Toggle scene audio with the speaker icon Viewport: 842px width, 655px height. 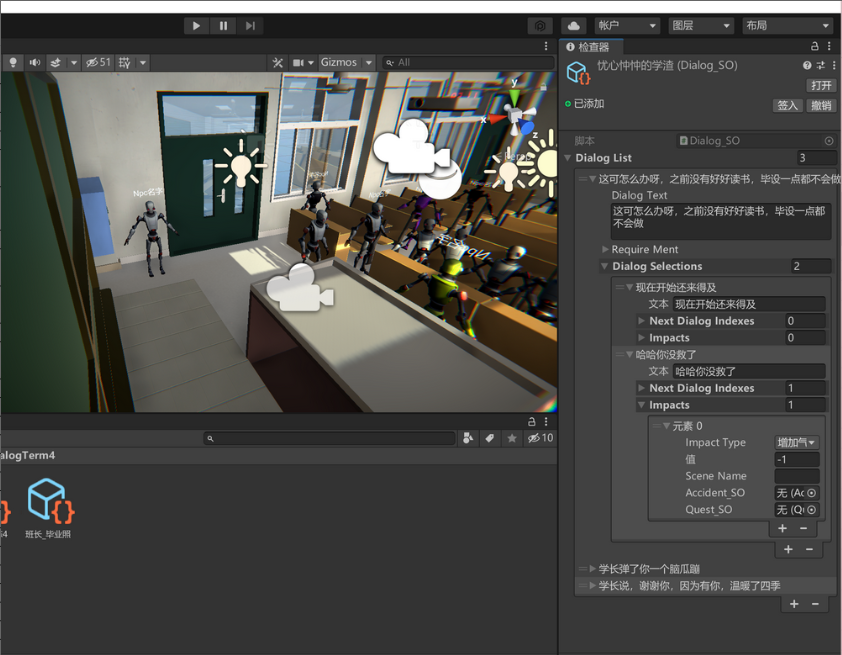[x=35, y=62]
